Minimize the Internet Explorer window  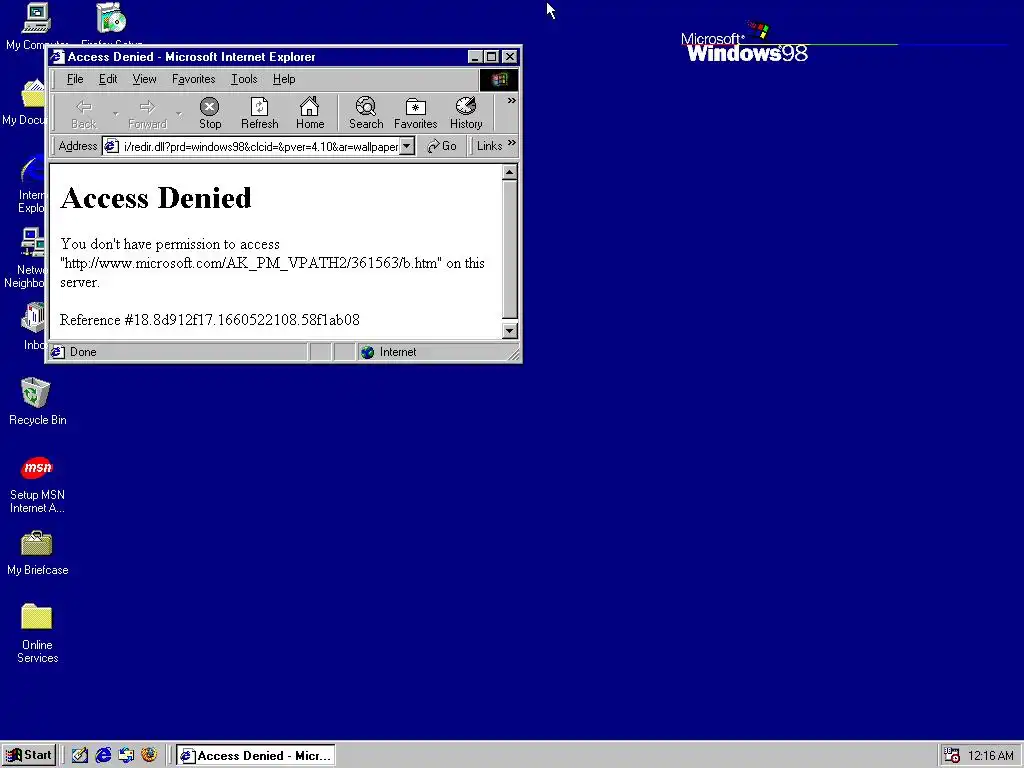click(475, 57)
